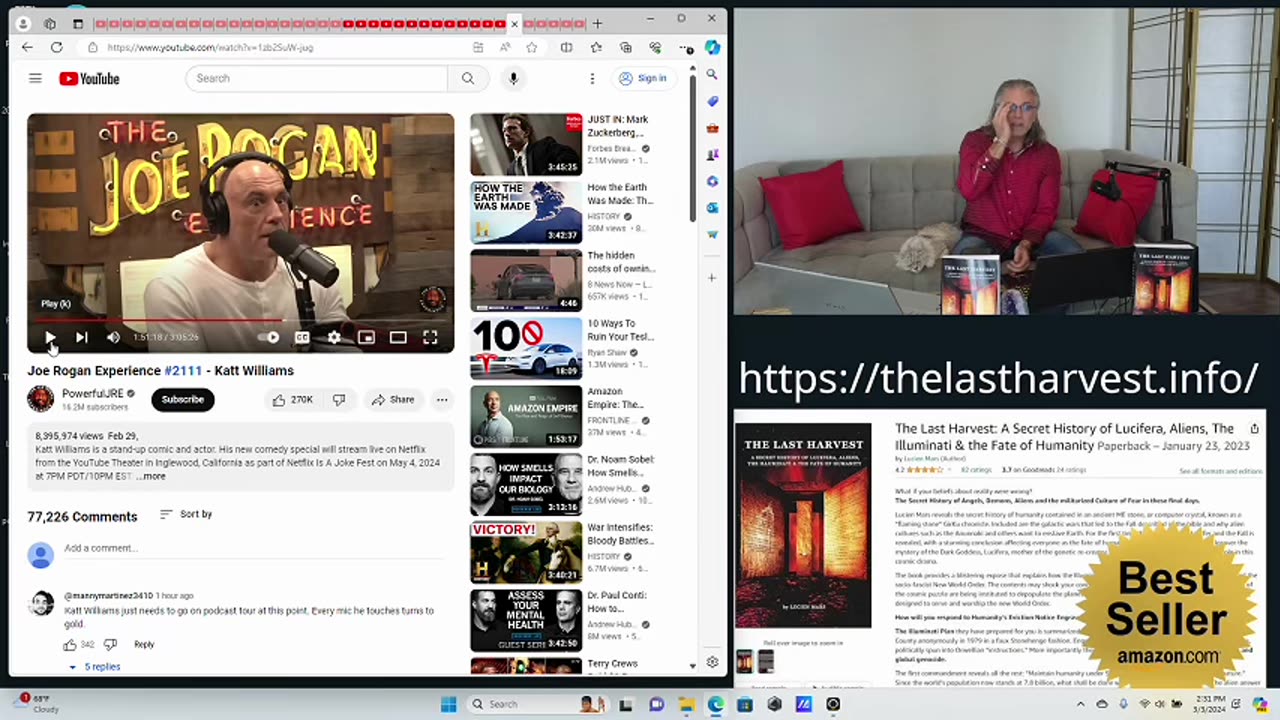Screen dimensions: 1280x720
Task: Click the YouTube search magnifier button
Action: tap(468, 78)
